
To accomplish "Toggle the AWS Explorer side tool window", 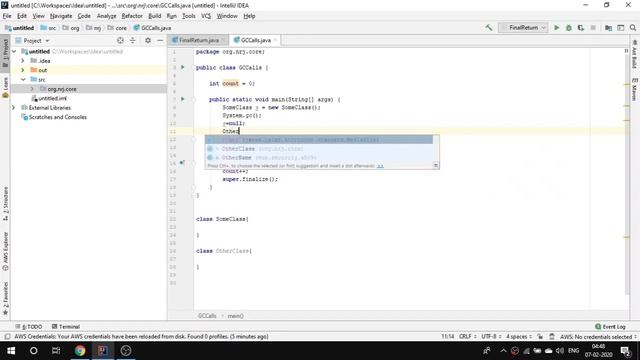I will [5, 251].
